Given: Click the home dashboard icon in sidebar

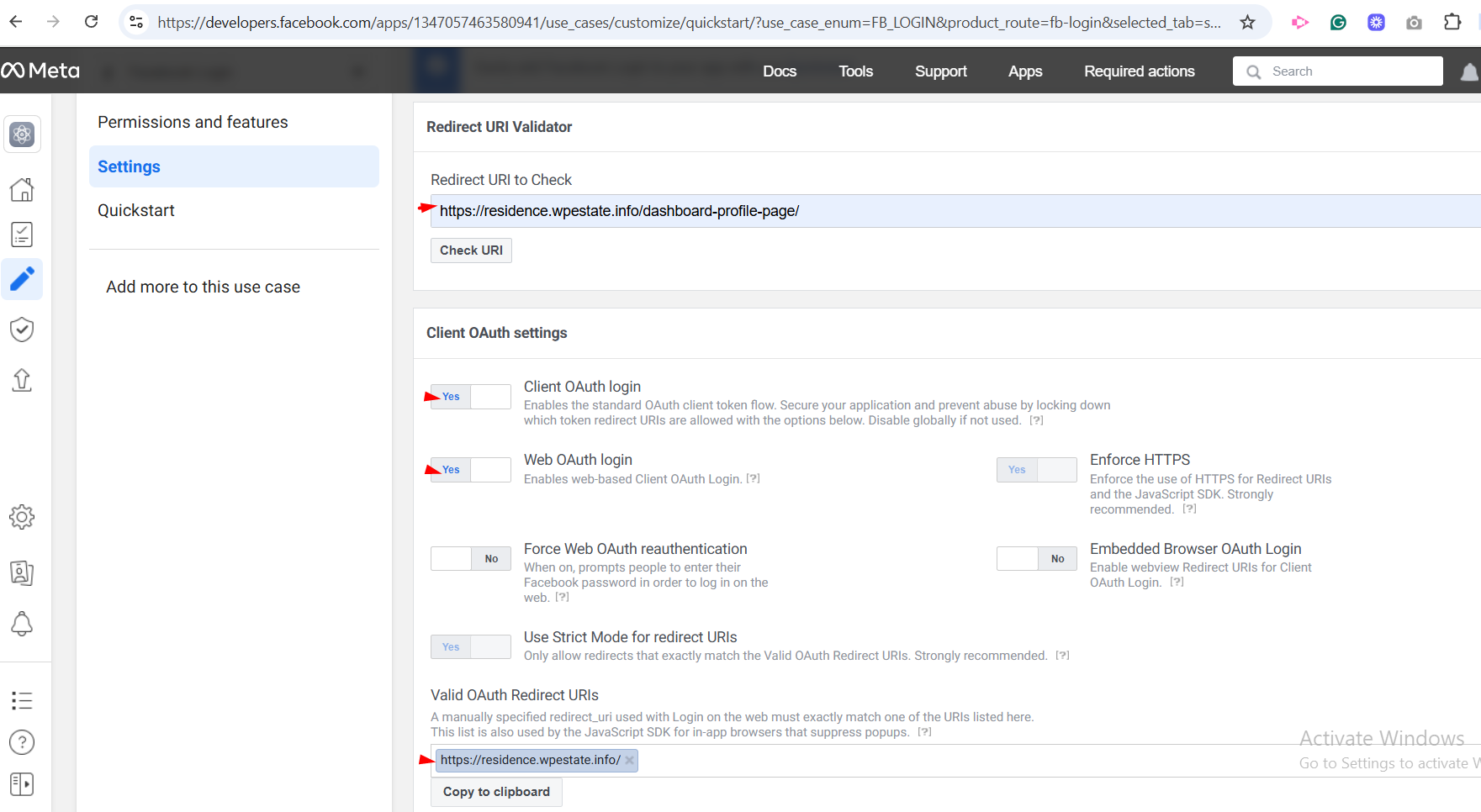Looking at the screenshot, I should 22,190.
